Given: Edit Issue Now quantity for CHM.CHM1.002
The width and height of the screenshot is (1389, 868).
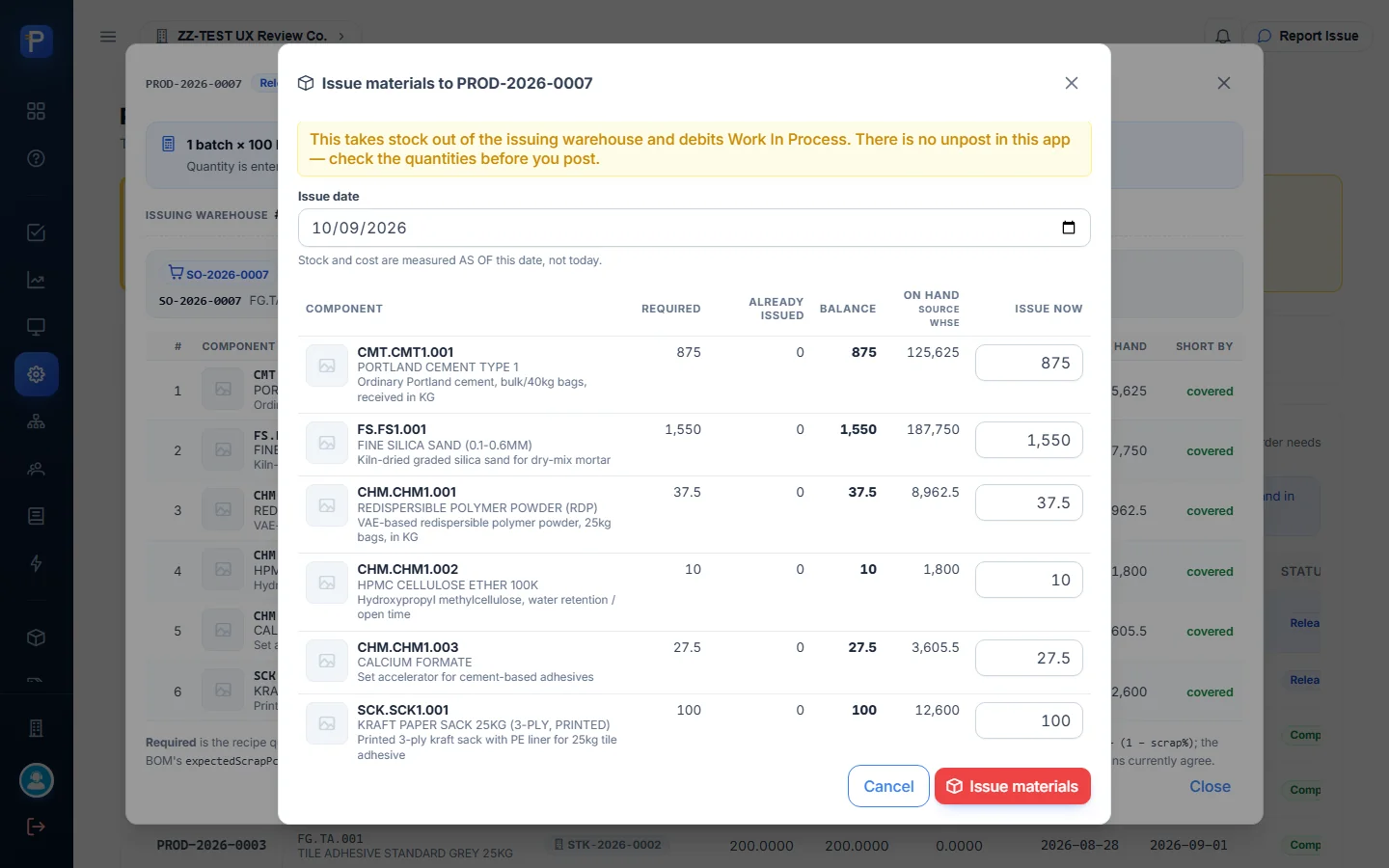Looking at the screenshot, I should pyautogui.click(x=1029, y=580).
